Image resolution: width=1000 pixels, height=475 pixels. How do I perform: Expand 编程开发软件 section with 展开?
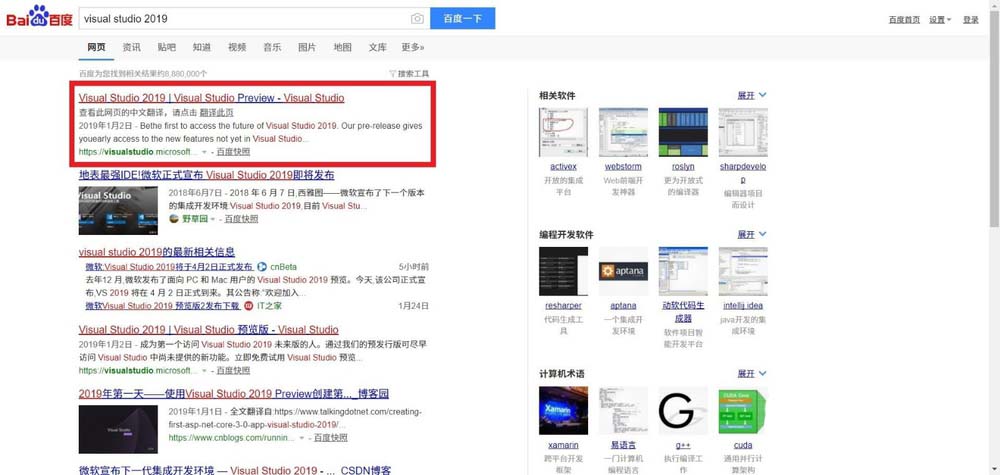752,235
